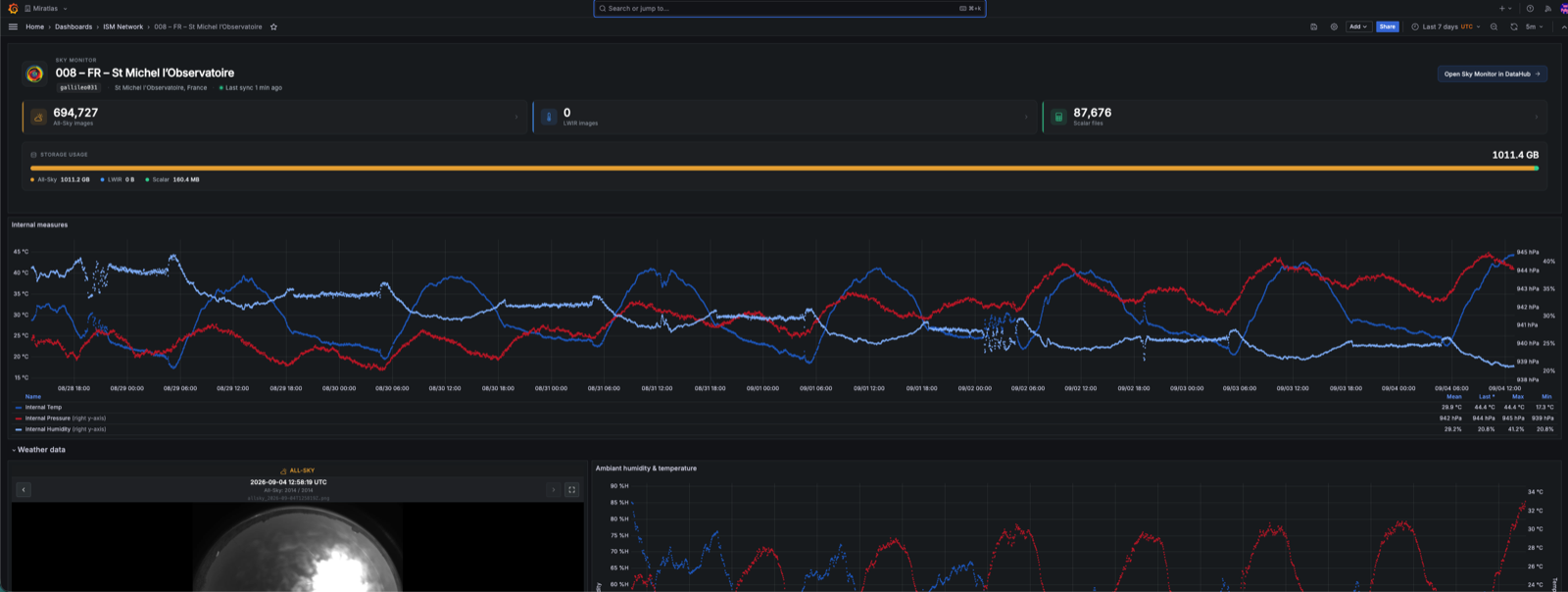Click the blue Share button
Screen dimensions: 1568x592
[1388, 26]
